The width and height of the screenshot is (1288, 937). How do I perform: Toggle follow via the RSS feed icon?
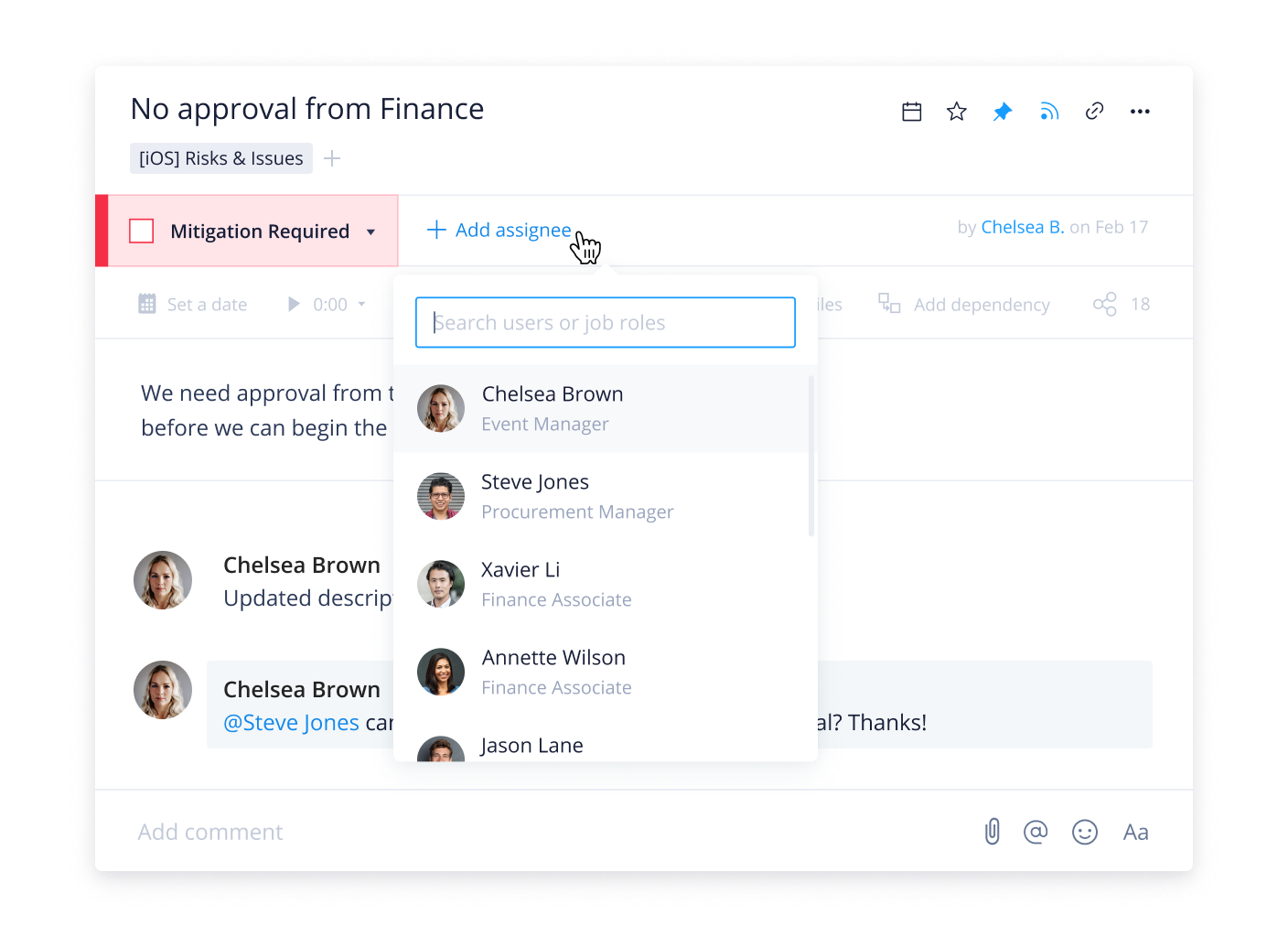(x=1048, y=112)
